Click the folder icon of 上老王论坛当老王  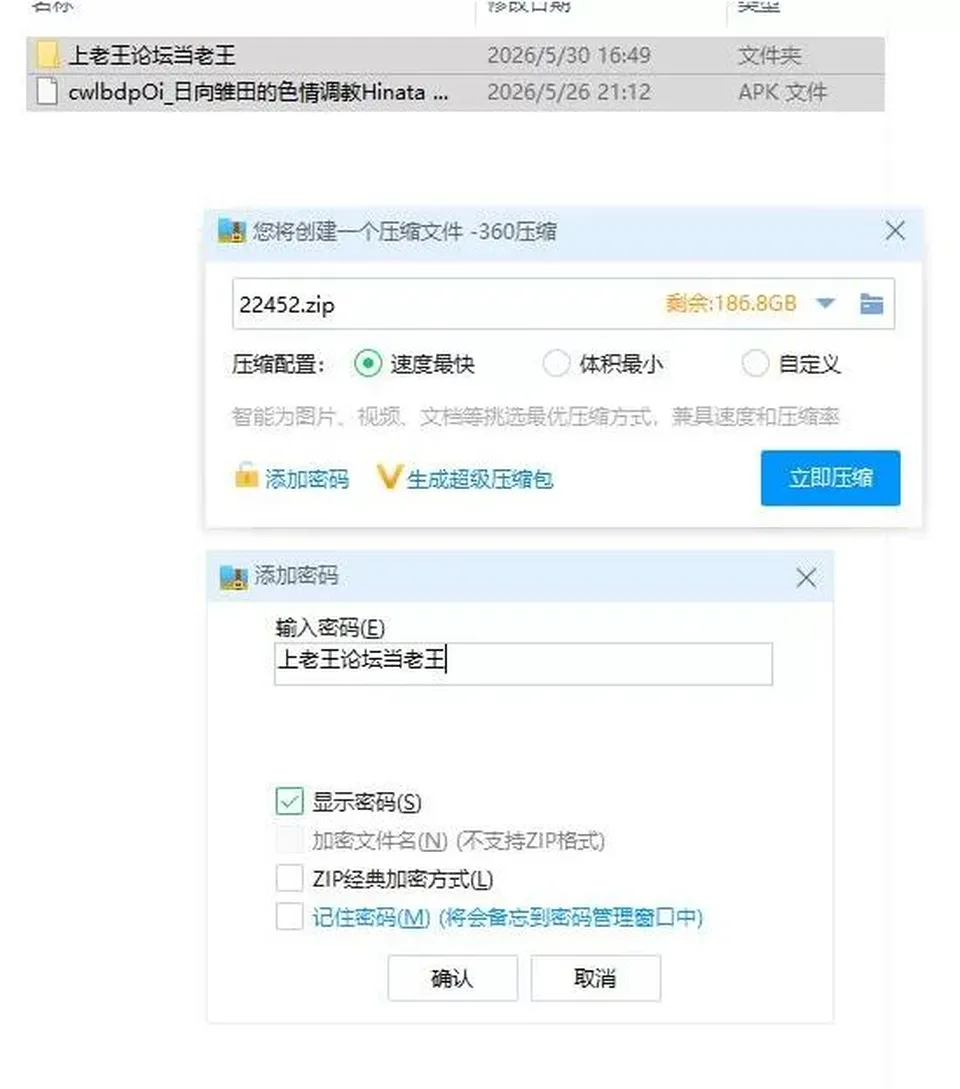click(x=47, y=55)
